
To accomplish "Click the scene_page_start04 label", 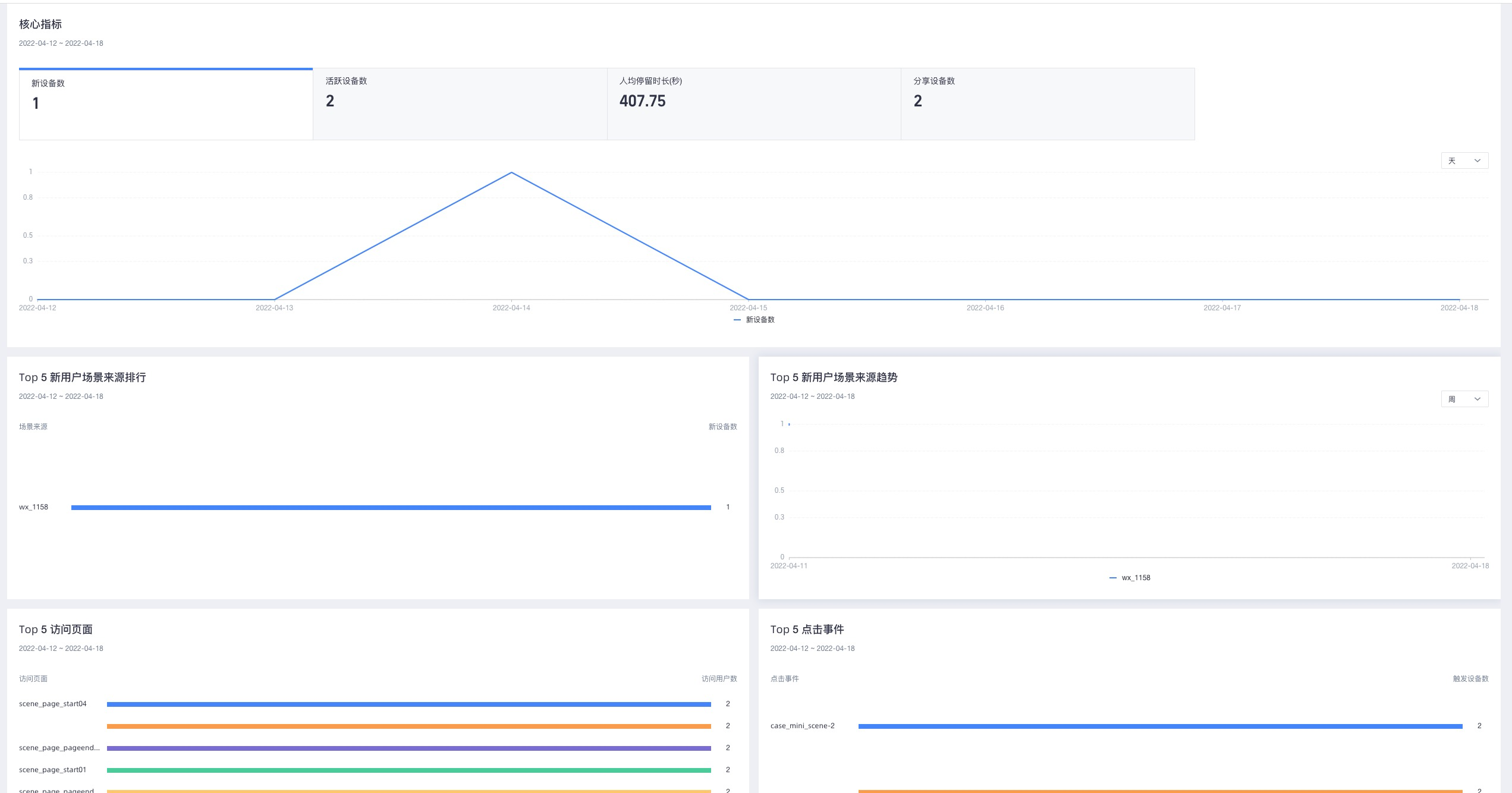I will (x=53, y=704).
